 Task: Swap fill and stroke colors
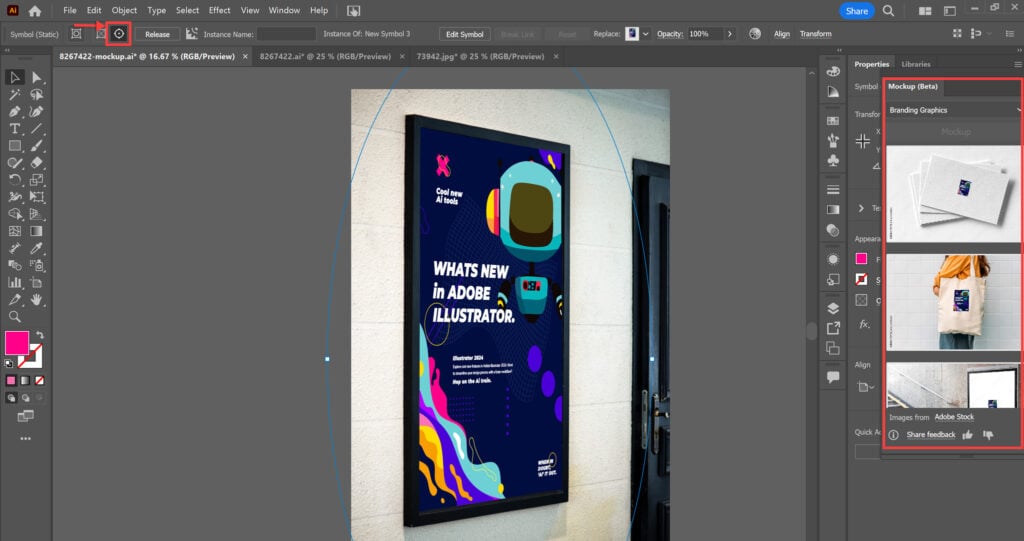[x=40, y=335]
